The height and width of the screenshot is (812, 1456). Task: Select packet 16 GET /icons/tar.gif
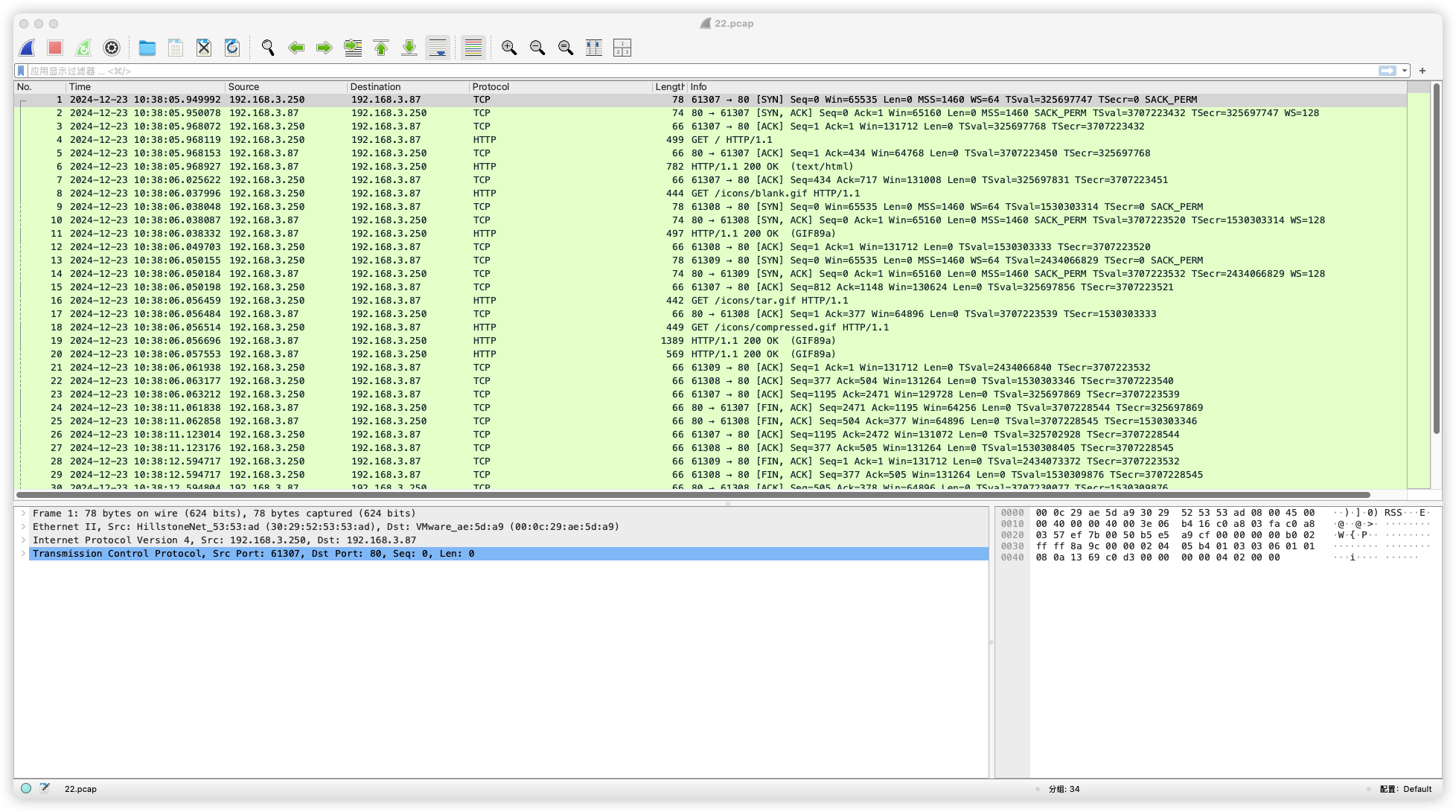pyautogui.click(x=711, y=300)
